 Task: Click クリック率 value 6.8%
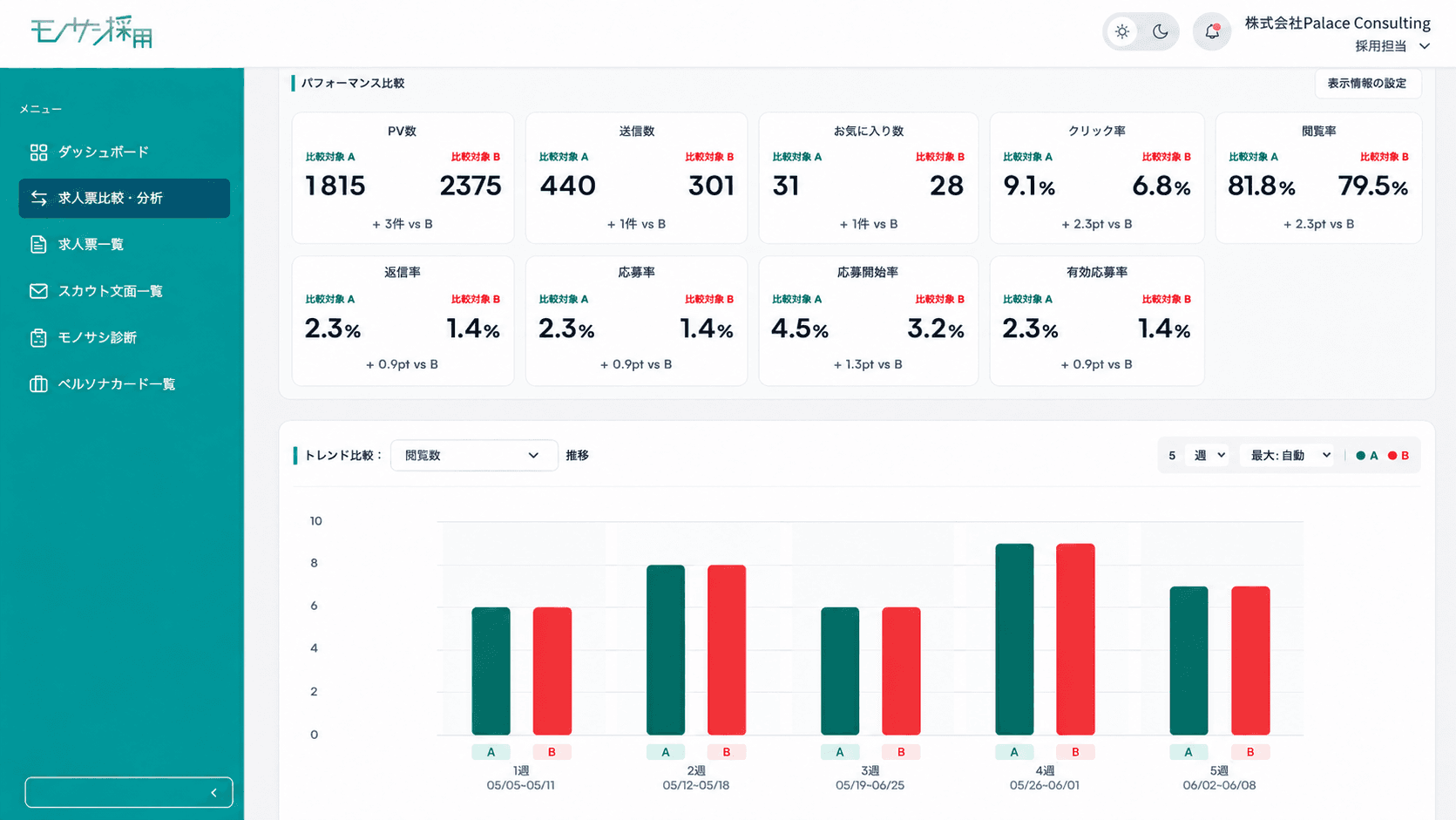click(x=1161, y=186)
